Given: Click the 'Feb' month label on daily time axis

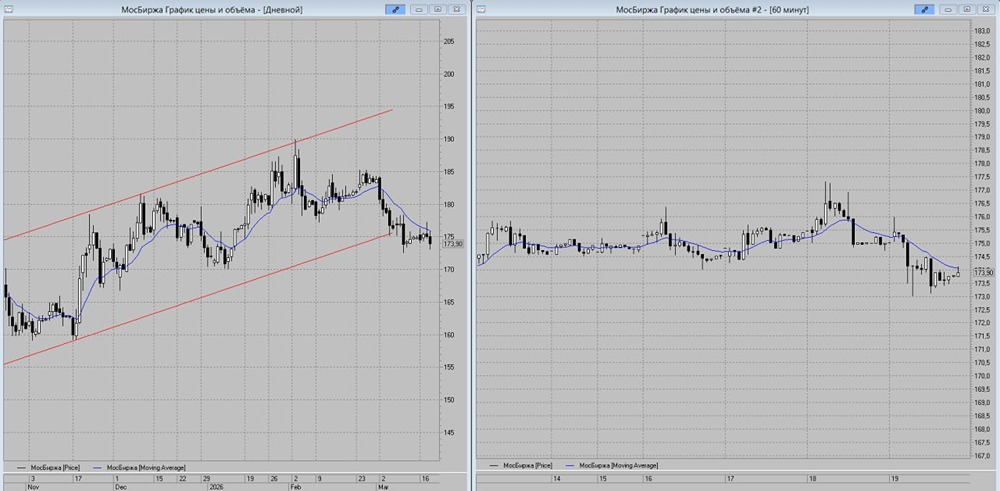Looking at the screenshot, I should pos(295,487).
